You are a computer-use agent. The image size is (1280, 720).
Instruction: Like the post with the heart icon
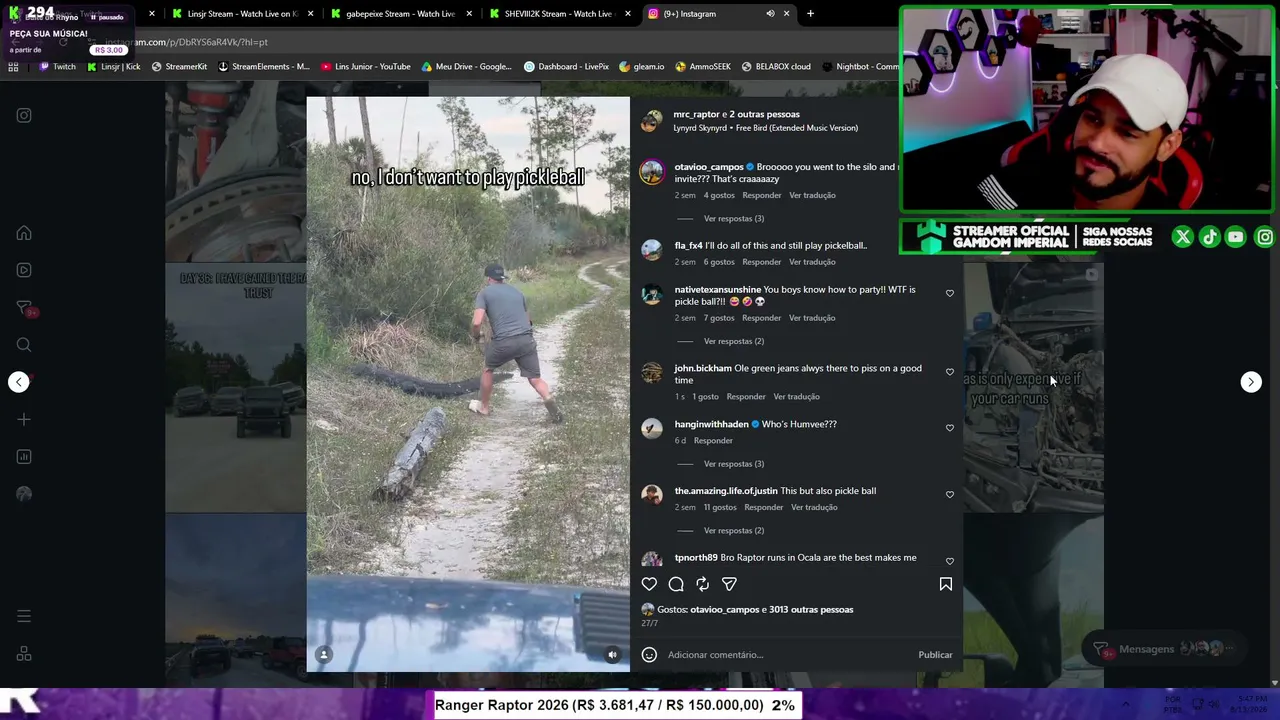[x=649, y=584]
